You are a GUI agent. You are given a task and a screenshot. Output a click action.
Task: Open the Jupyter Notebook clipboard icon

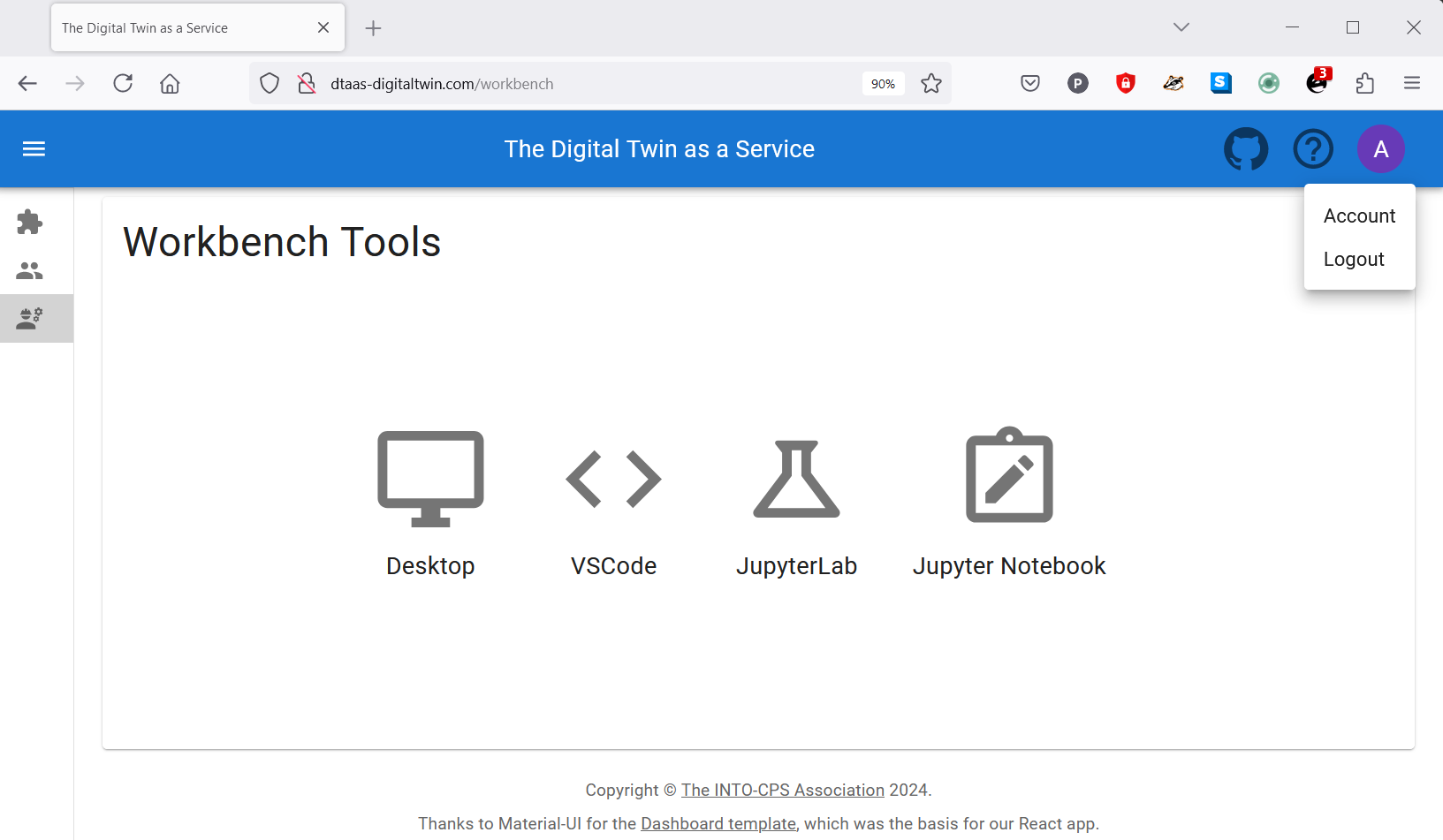1009,475
